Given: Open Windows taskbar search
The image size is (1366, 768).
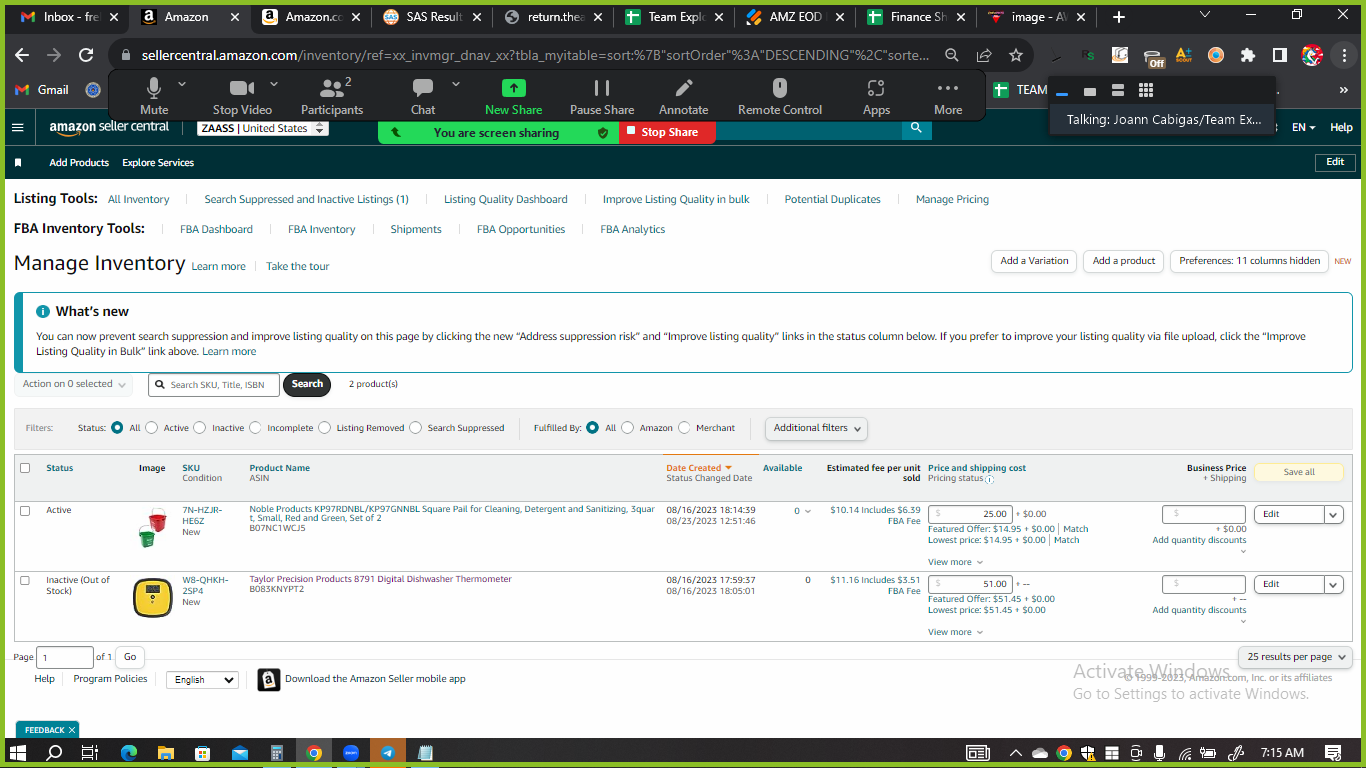Looking at the screenshot, I should [x=55, y=752].
